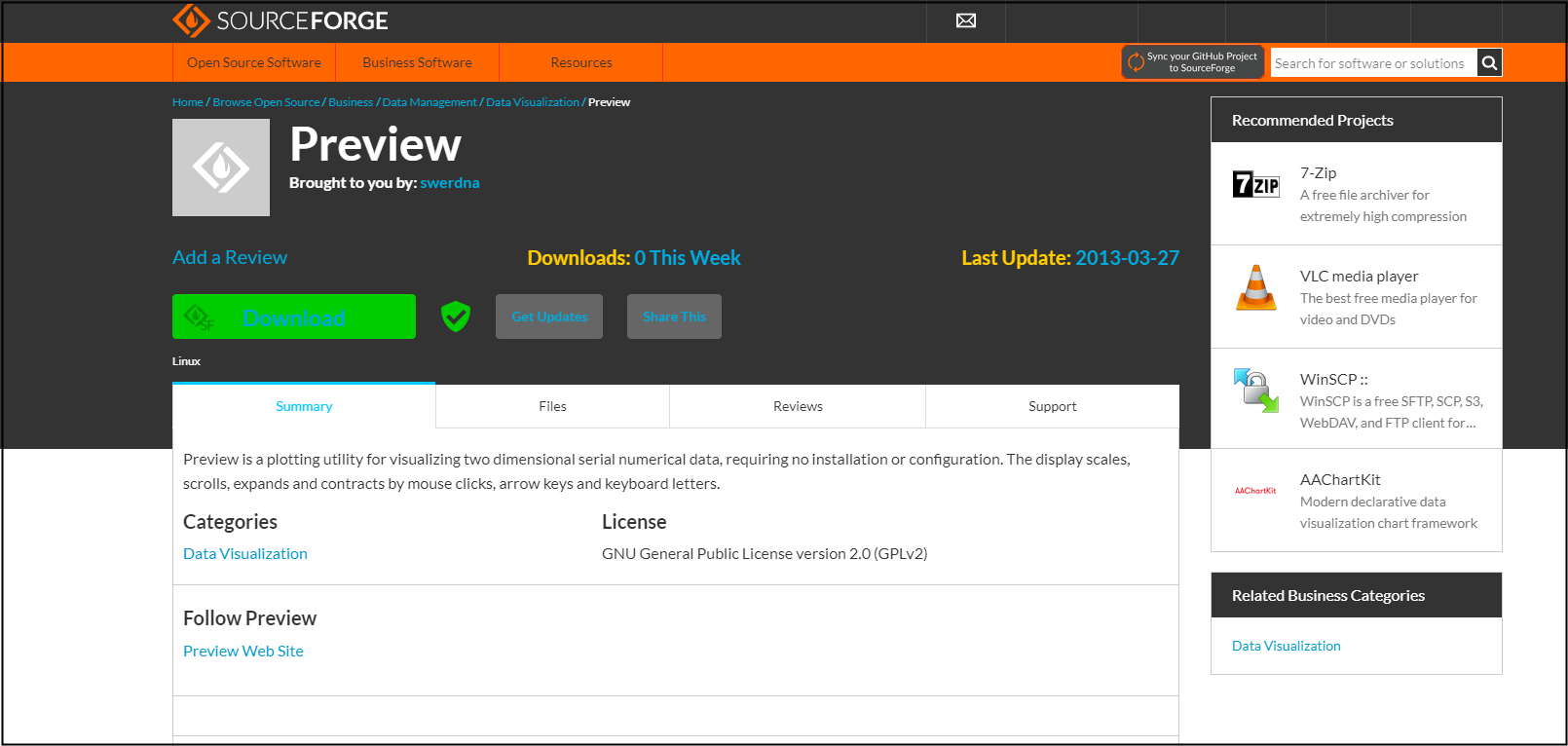The height and width of the screenshot is (746, 1568).
Task: Click Downloads 0 This Week stat
Action: coord(634,258)
